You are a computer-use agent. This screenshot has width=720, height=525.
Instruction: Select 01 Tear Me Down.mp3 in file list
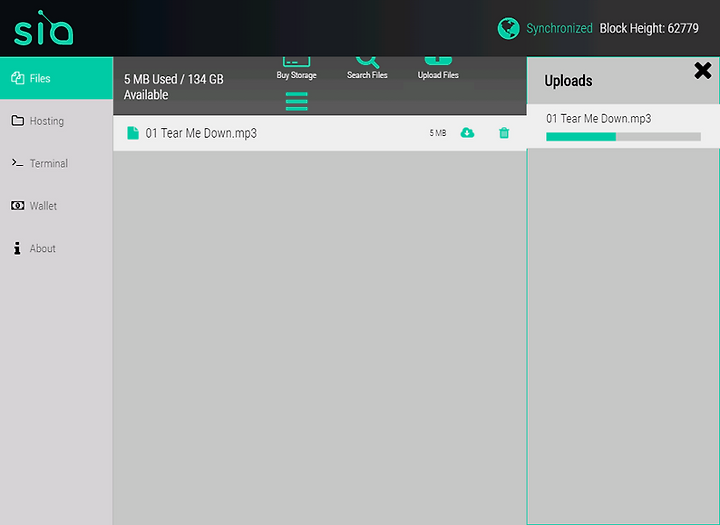320,133
